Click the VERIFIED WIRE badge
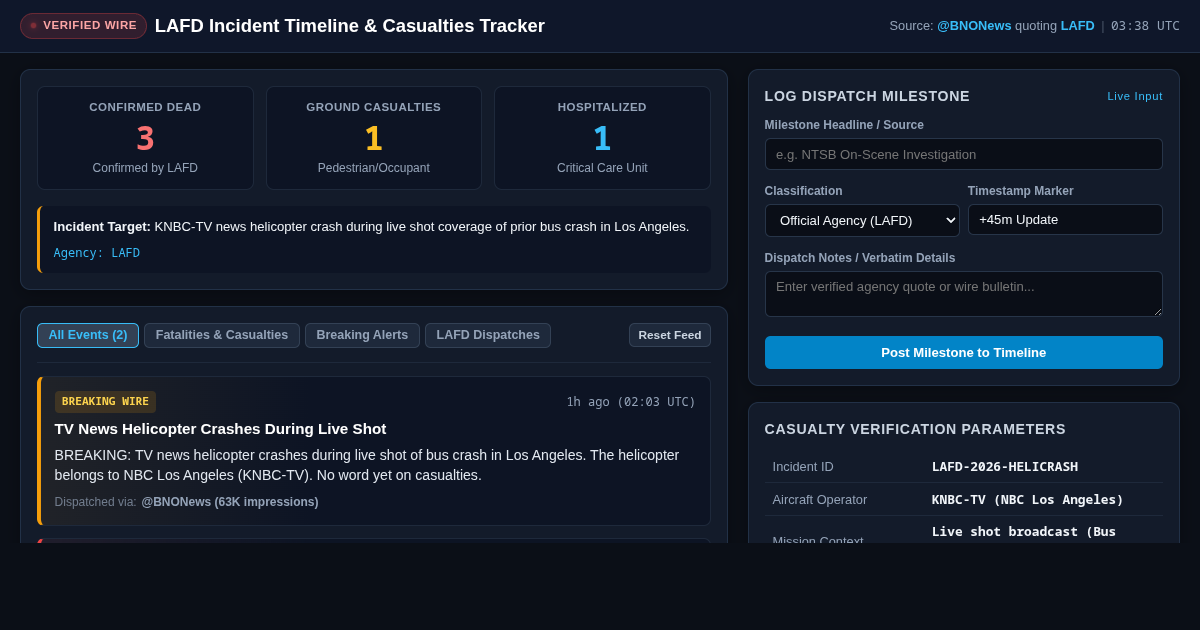 point(83,26)
